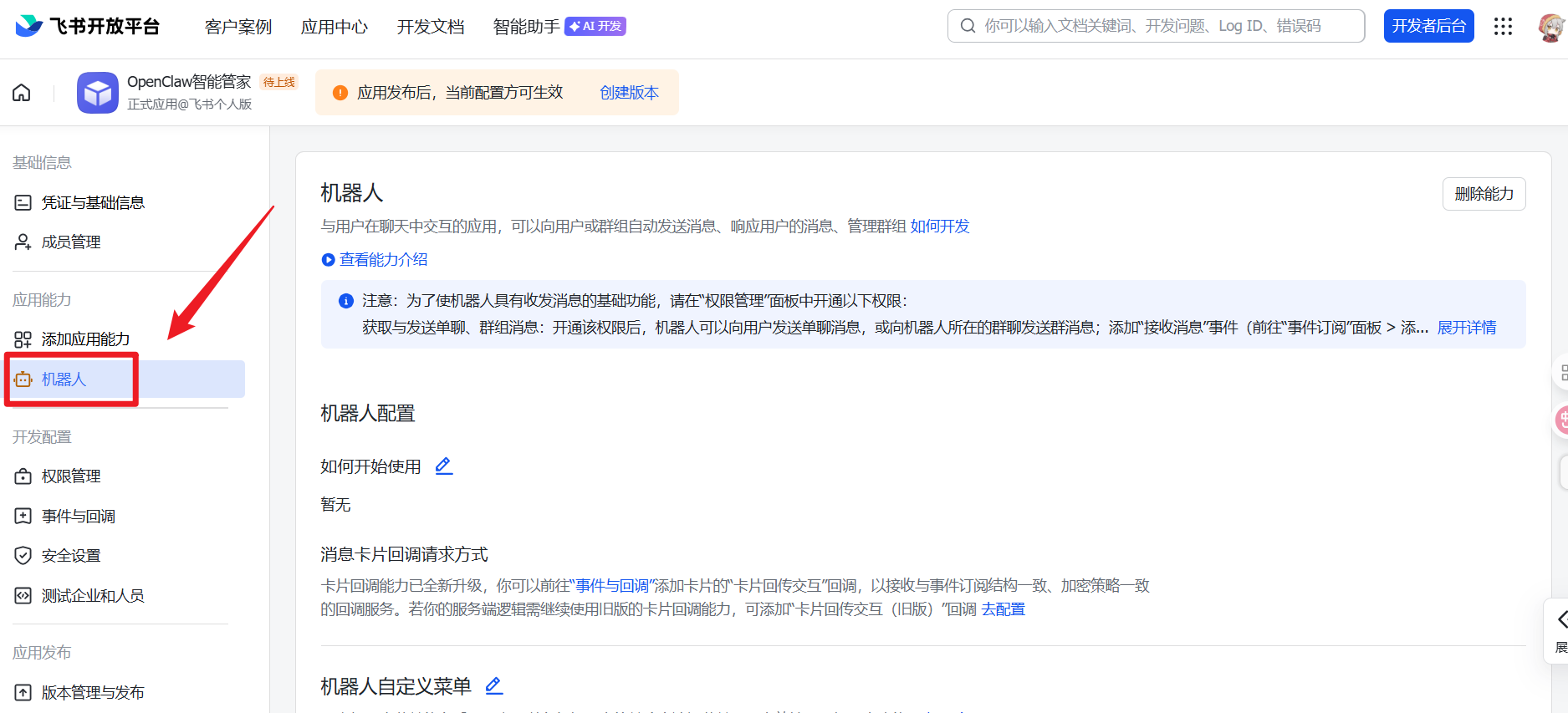Click the play icon next to 查看能力介绍
The image size is (1568, 713).
pos(328,260)
